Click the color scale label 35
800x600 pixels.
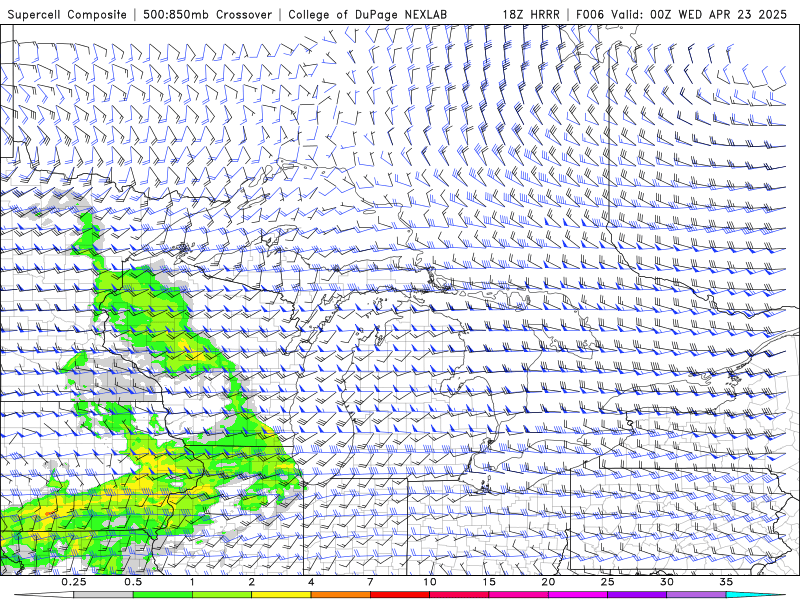tap(726, 582)
